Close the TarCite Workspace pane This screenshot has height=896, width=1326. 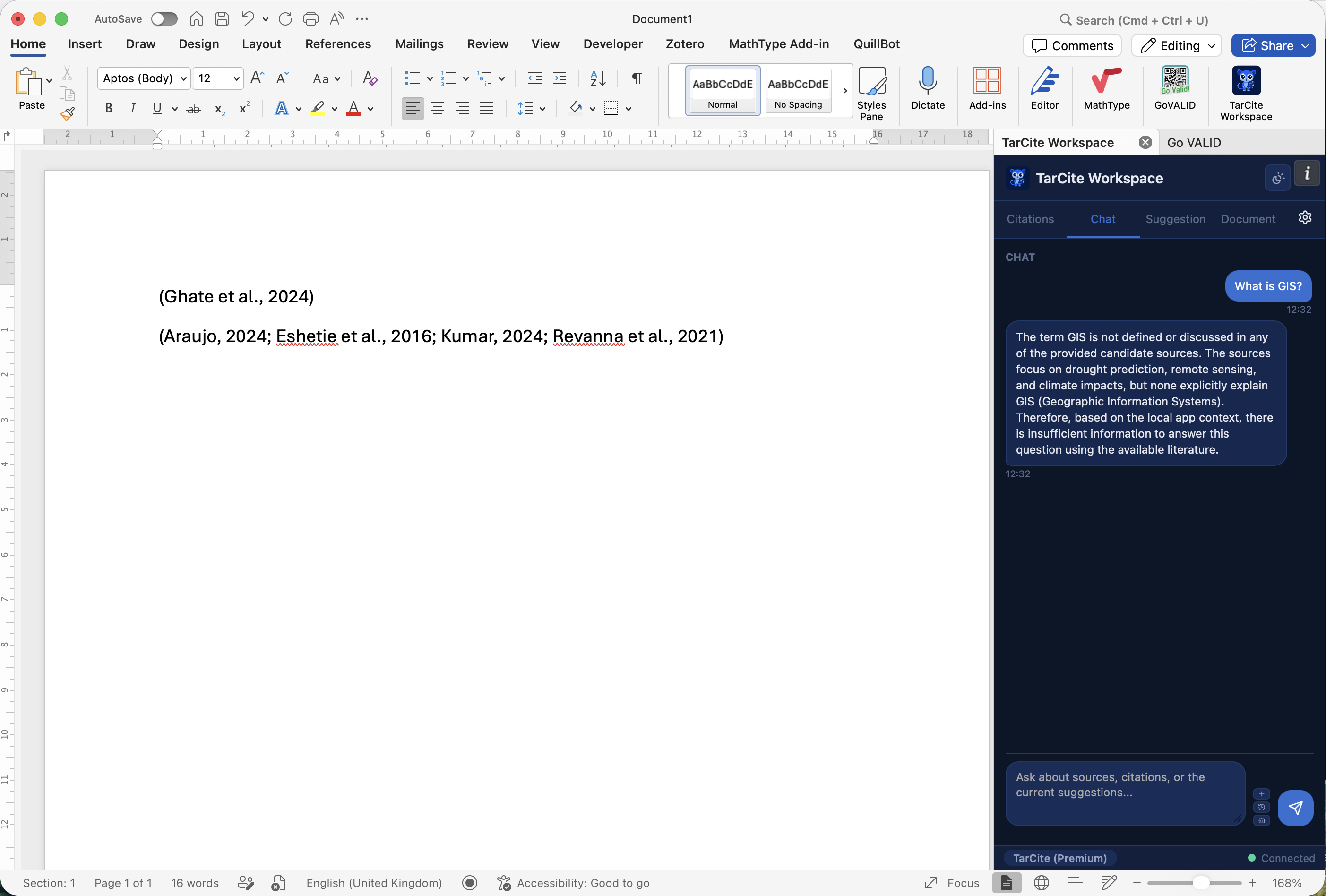pyautogui.click(x=1145, y=143)
